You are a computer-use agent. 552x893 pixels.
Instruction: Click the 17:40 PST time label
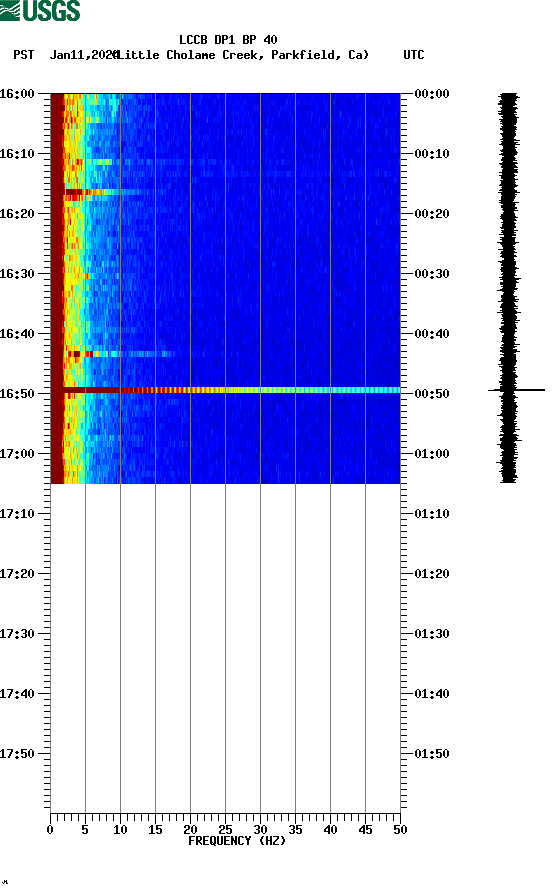(x=17, y=694)
